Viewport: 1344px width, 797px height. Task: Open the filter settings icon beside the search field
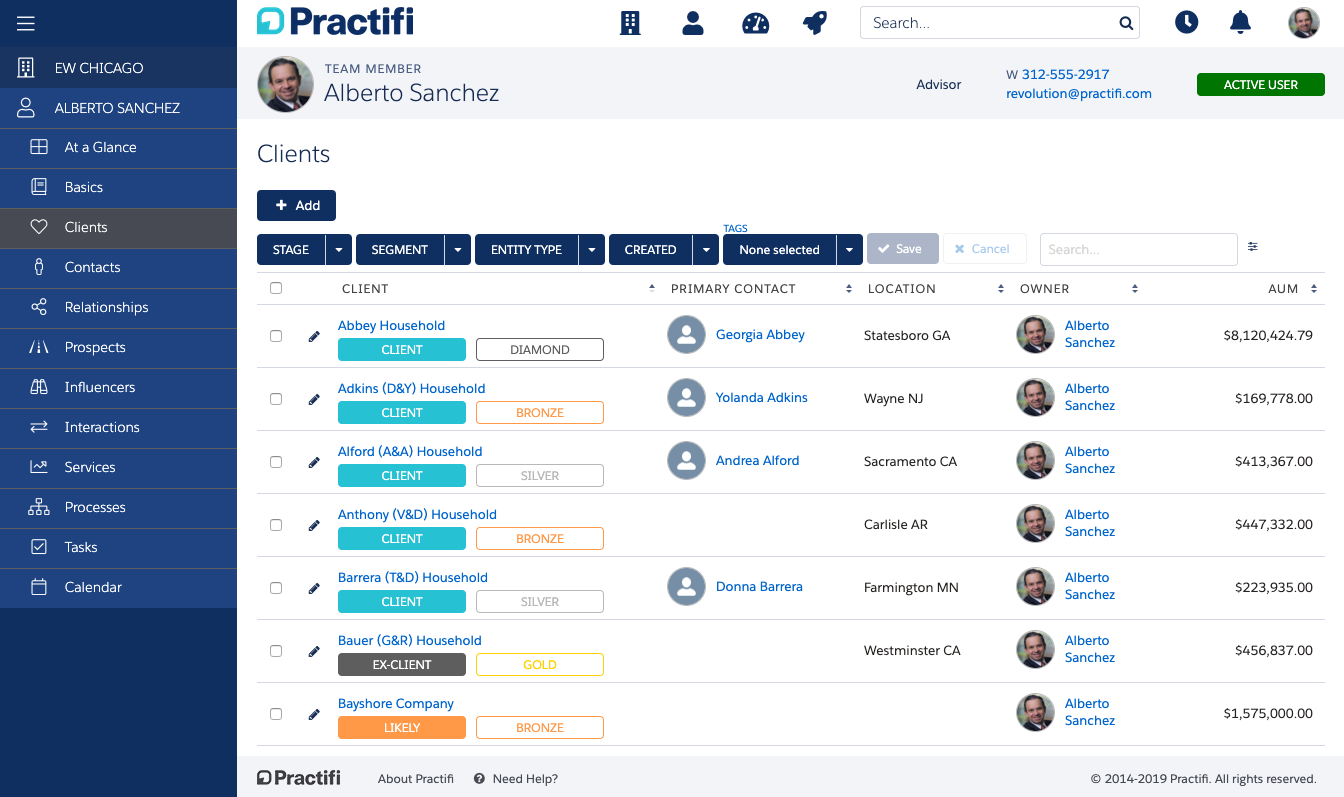1252,246
